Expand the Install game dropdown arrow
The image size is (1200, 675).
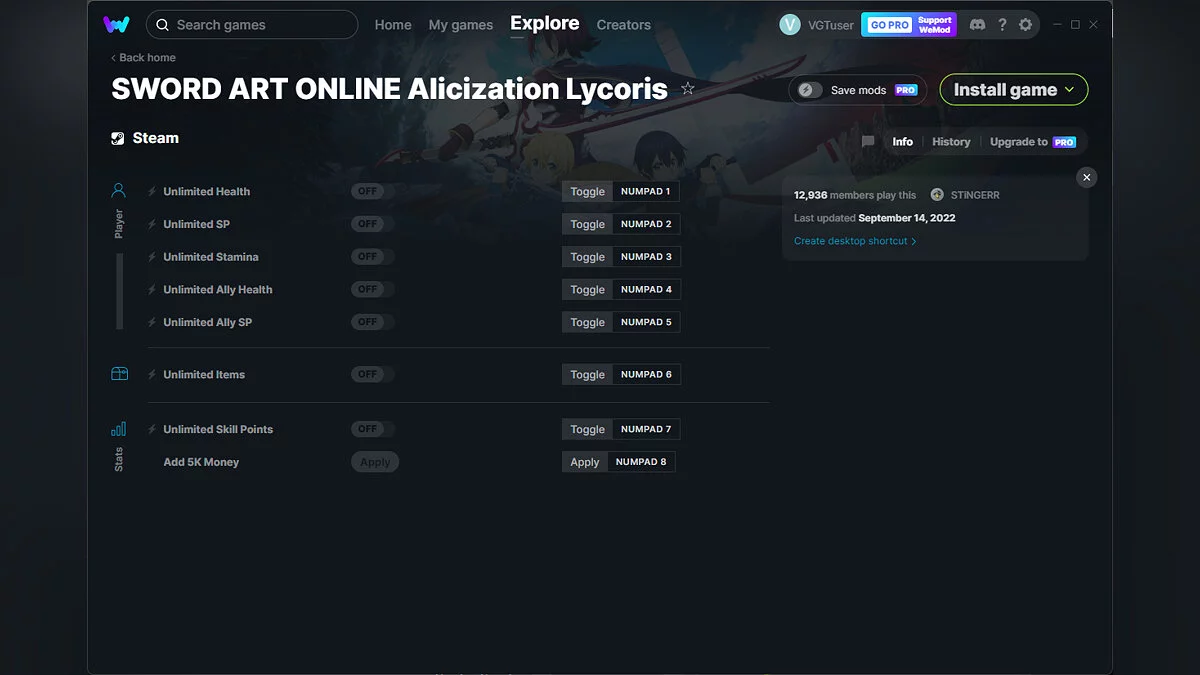(x=1069, y=90)
